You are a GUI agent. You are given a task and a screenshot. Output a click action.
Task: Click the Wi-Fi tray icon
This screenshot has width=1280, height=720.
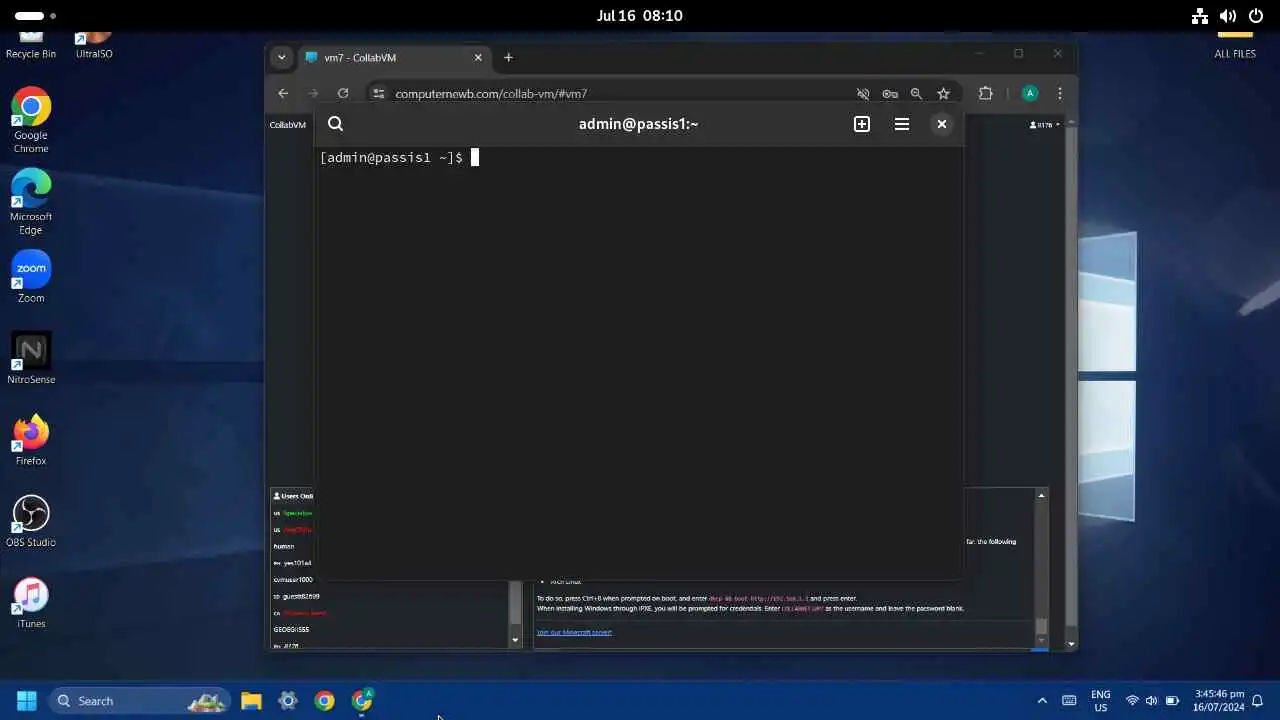pos(1132,701)
